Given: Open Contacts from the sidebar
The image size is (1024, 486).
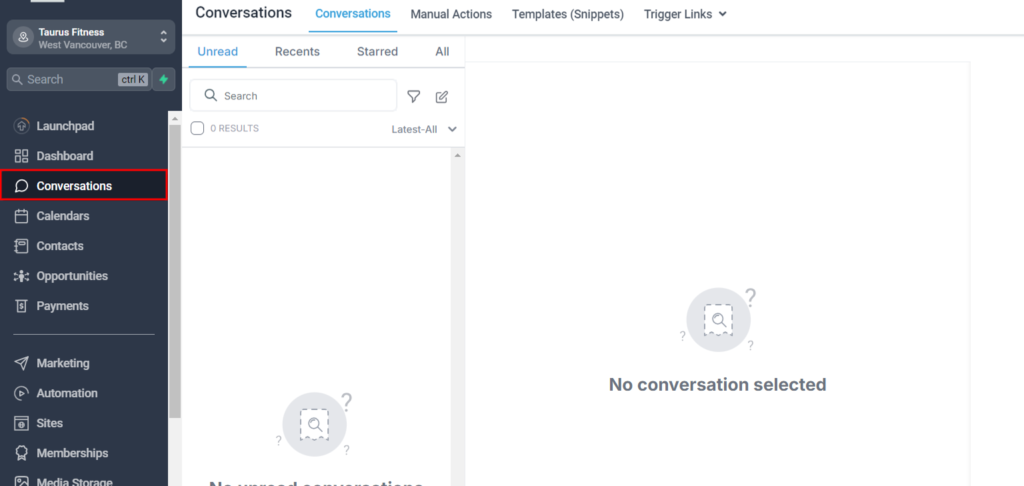Looking at the screenshot, I should click(60, 246).
